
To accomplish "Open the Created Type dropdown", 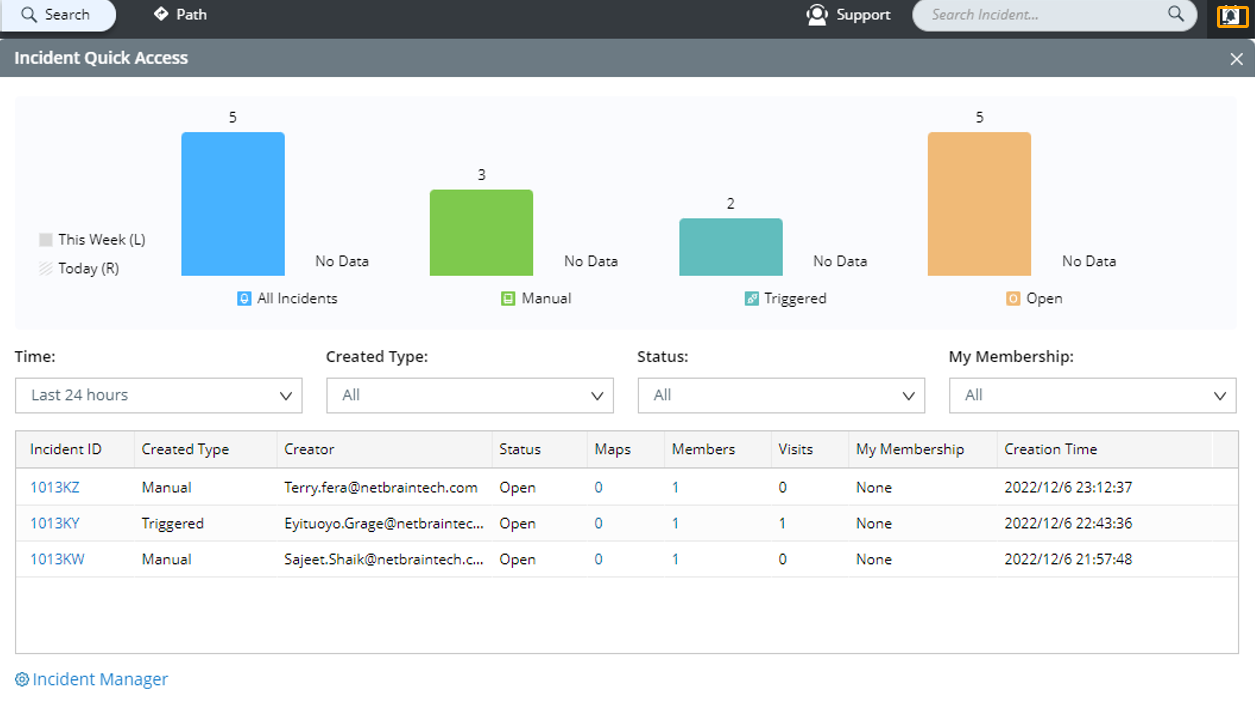I will click(x=470, y=395).
